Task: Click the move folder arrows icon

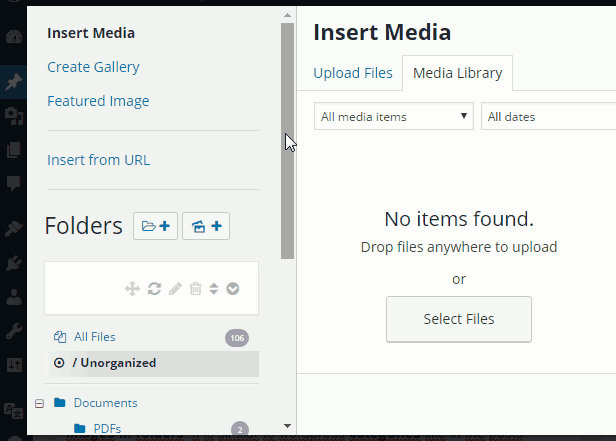Action: 131,289
